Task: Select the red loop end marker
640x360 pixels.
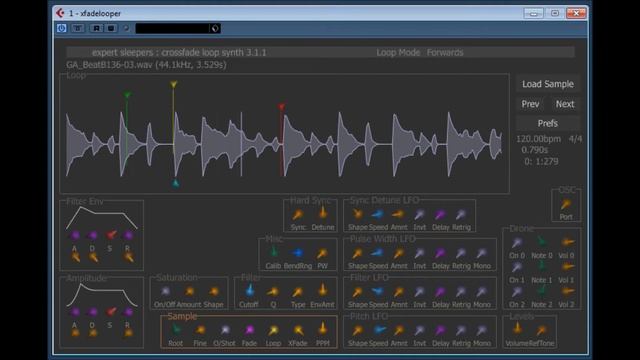Action: 281,107
